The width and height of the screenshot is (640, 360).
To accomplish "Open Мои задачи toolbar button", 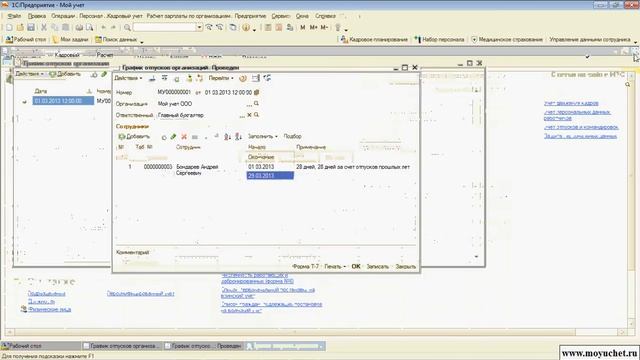I will pyautogui.click(x=70, y=40).
